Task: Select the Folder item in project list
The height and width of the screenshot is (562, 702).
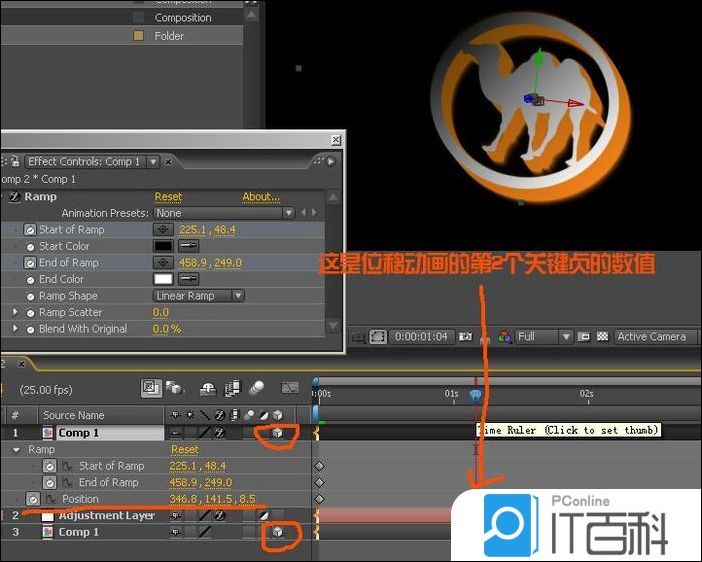Action: click(169, 36)
